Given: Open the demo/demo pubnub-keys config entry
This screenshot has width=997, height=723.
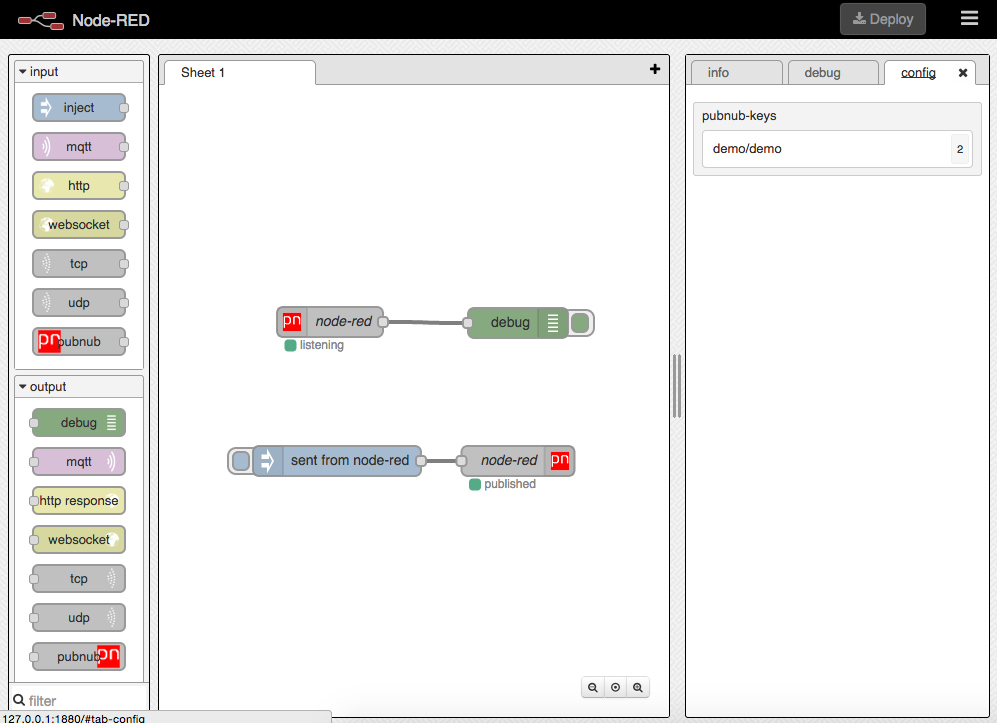Looking at the screenshot, I should [x=825, y=149].
